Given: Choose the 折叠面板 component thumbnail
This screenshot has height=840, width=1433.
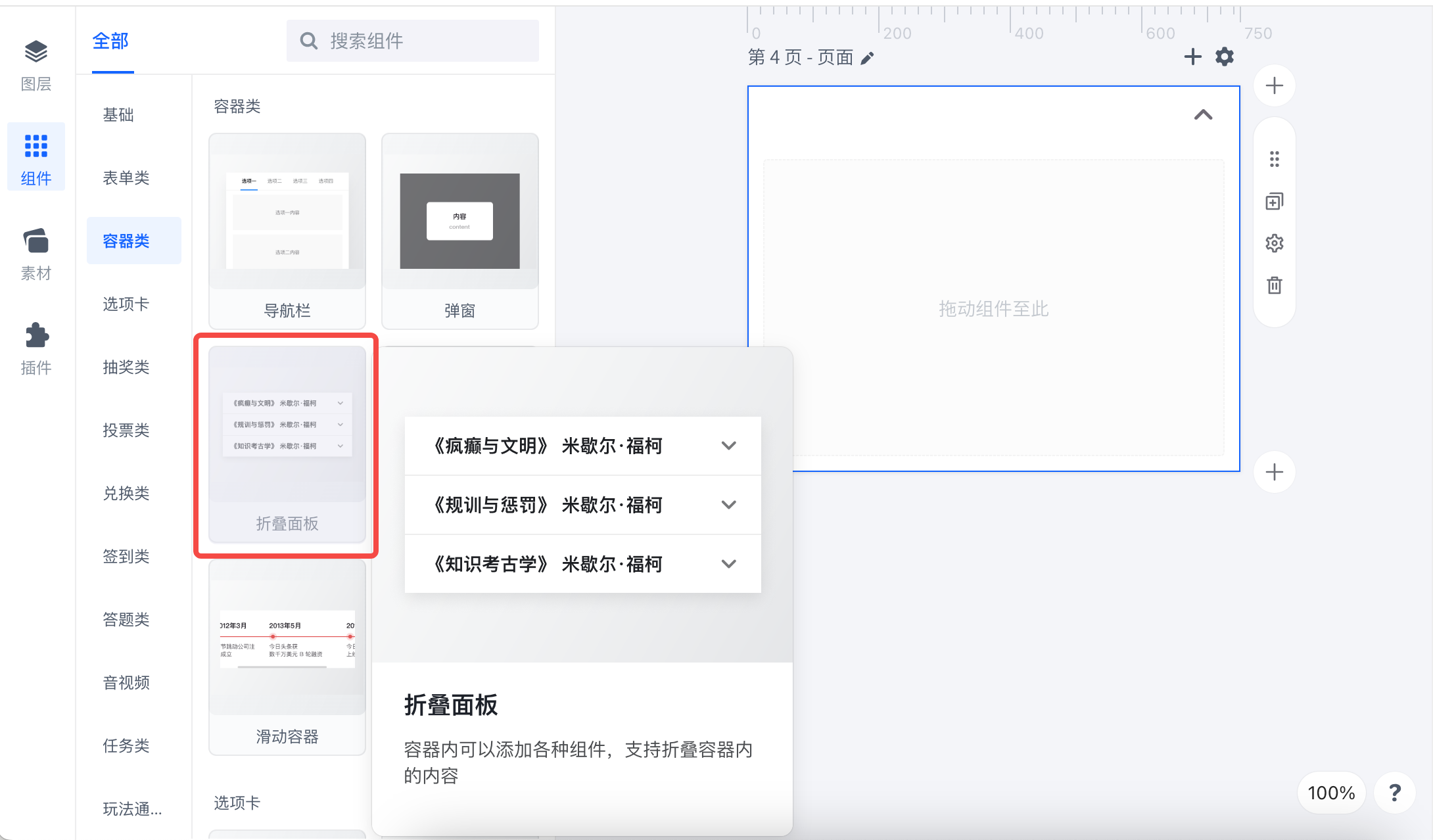Looking at the screenshot, I should pos(287,444).
